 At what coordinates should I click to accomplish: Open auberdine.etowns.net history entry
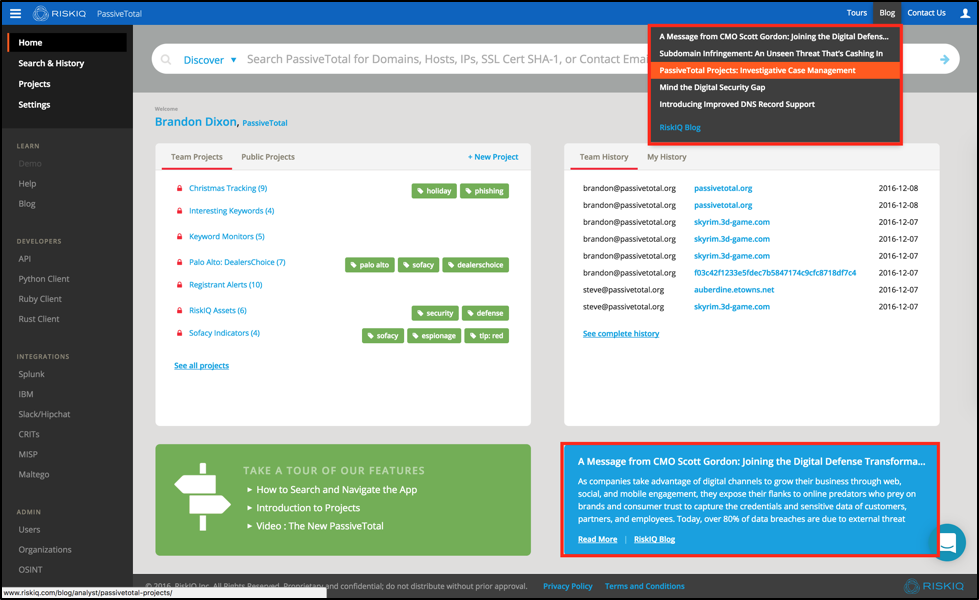[x=734, y=290]
